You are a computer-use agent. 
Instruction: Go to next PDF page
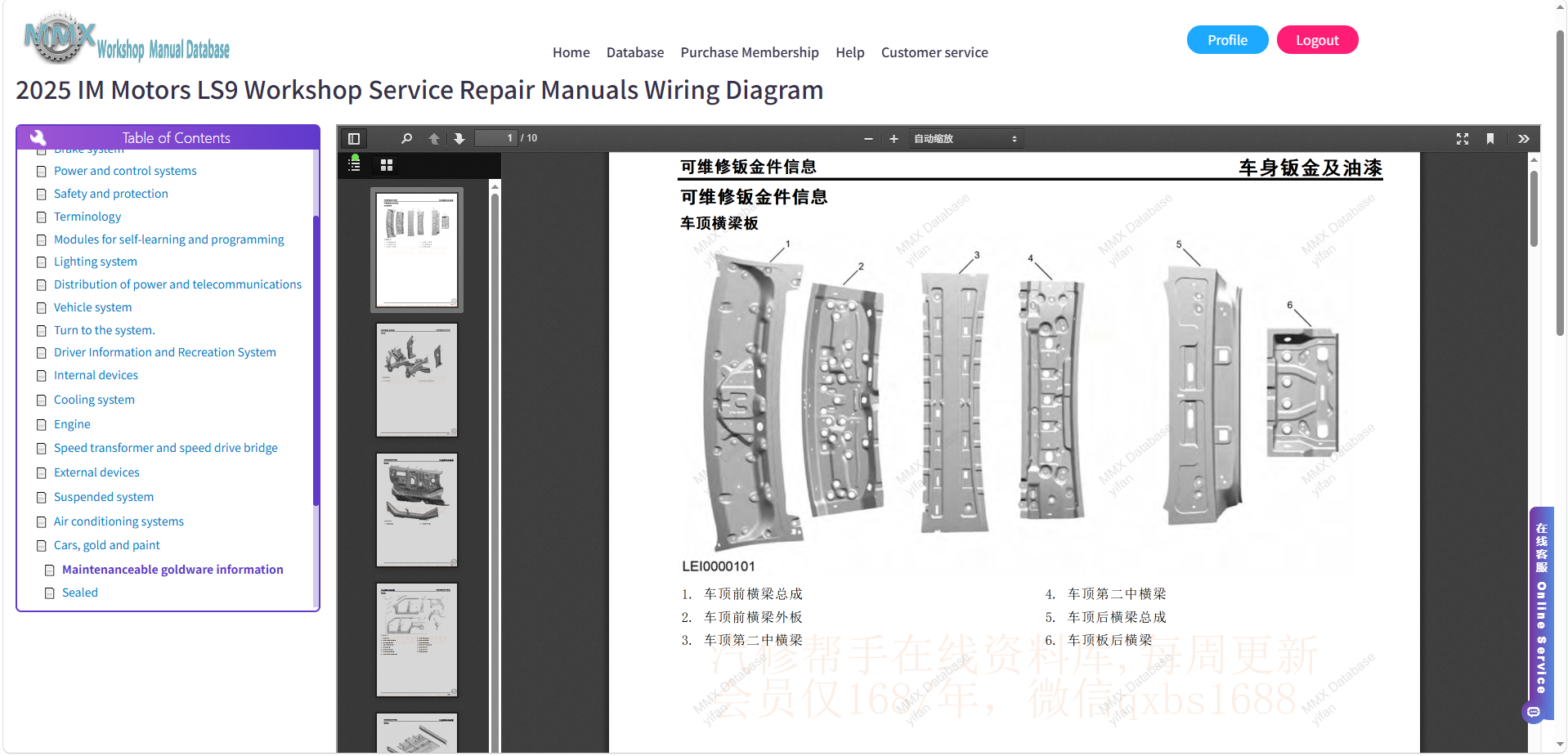click(459, 139)
